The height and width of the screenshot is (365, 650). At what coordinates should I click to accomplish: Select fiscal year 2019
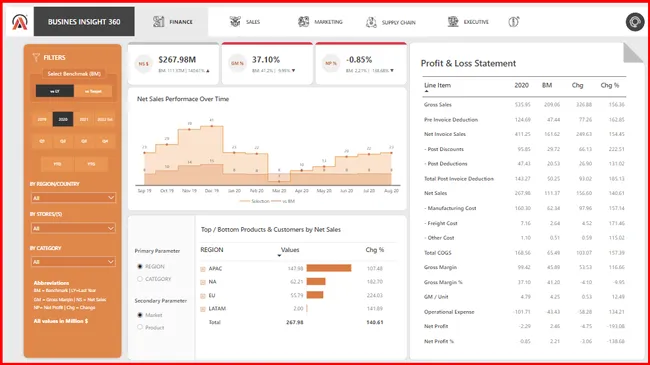click(42, 119)
